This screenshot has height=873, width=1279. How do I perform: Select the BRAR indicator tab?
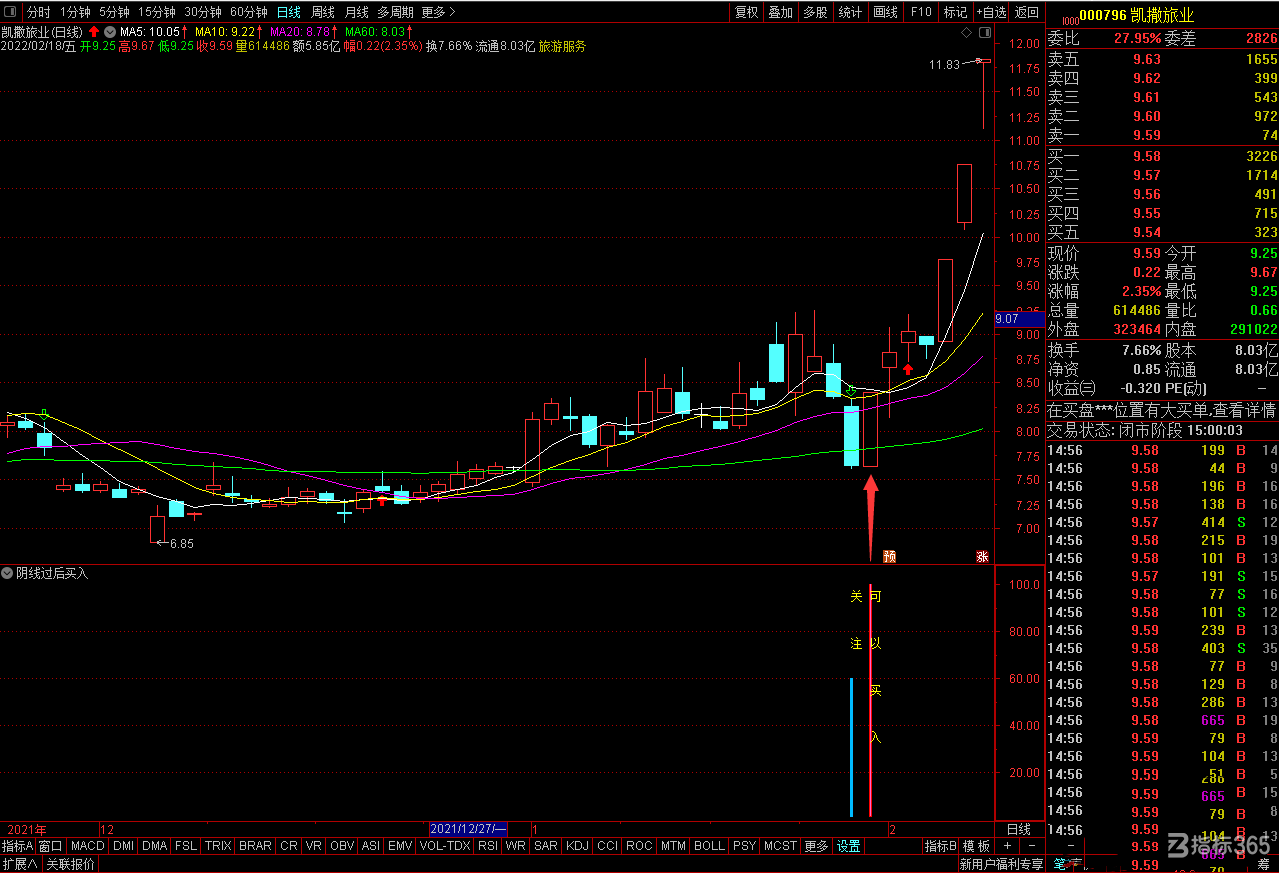pos(255,846)
